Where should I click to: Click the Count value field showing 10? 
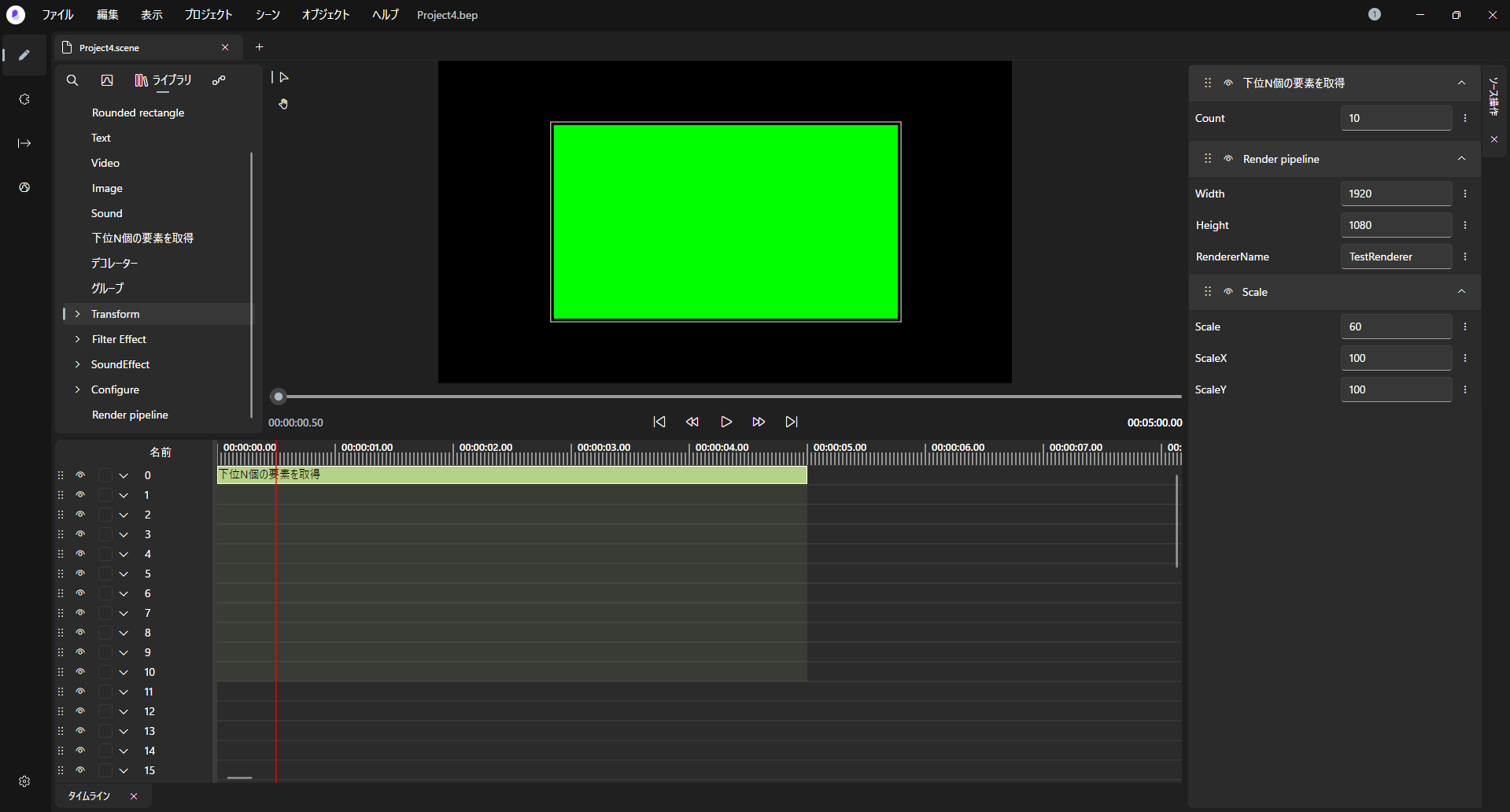tap(1396, 118)
